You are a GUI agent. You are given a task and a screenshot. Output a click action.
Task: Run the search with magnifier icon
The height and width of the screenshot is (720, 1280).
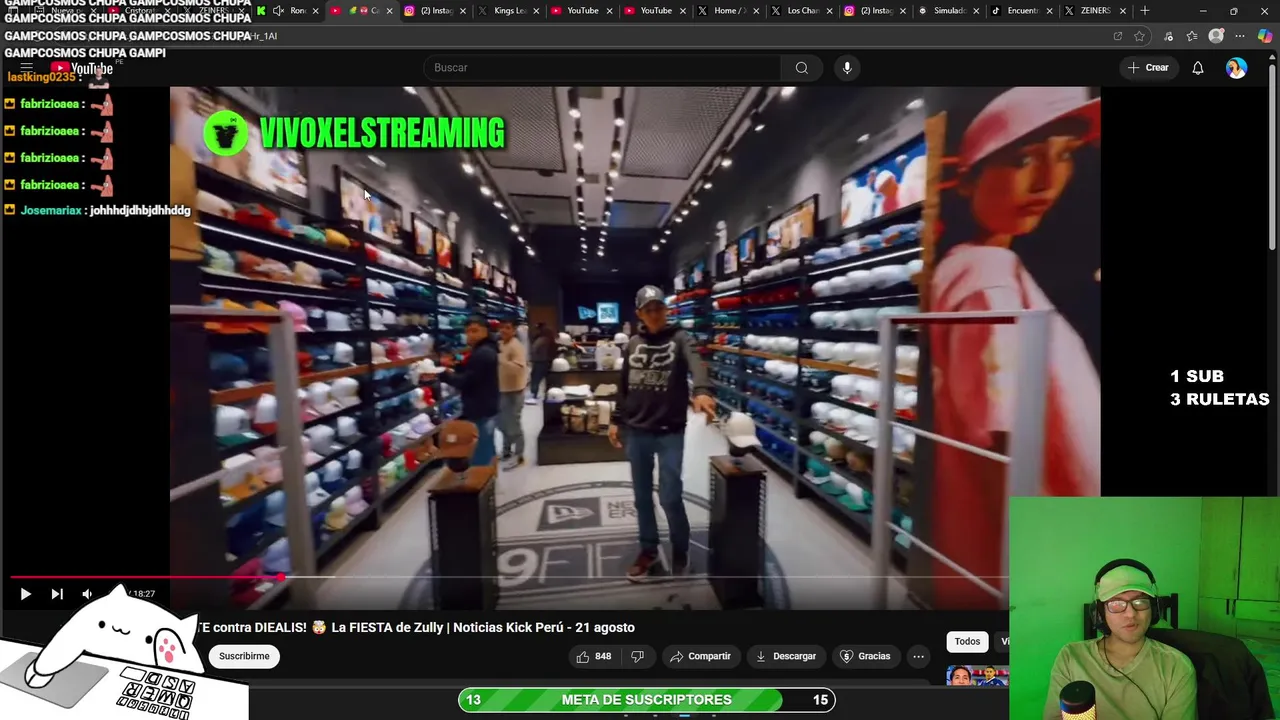click(x=801, y=68)
